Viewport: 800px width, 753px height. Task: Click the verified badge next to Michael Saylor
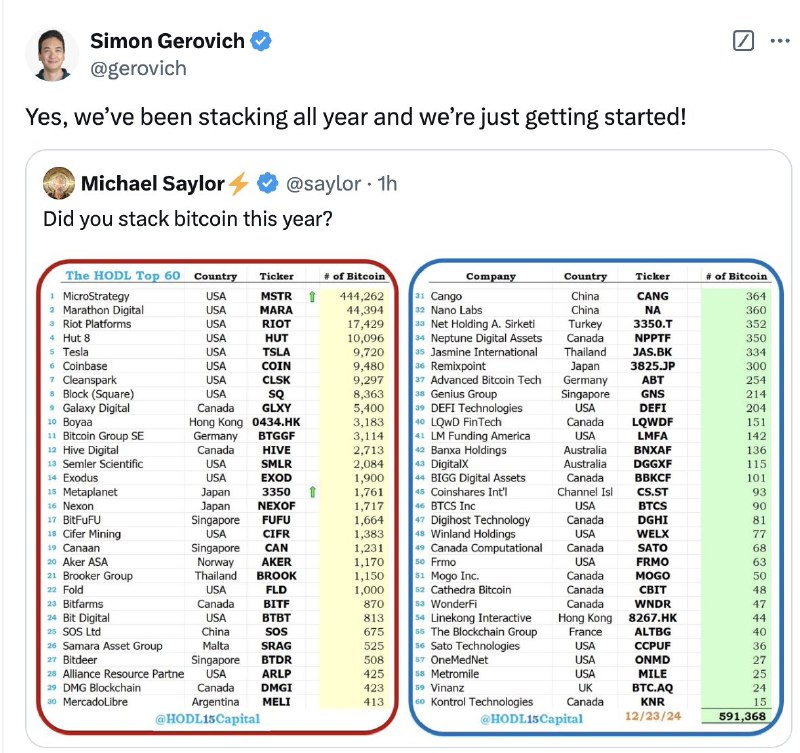tap(267, 183)
